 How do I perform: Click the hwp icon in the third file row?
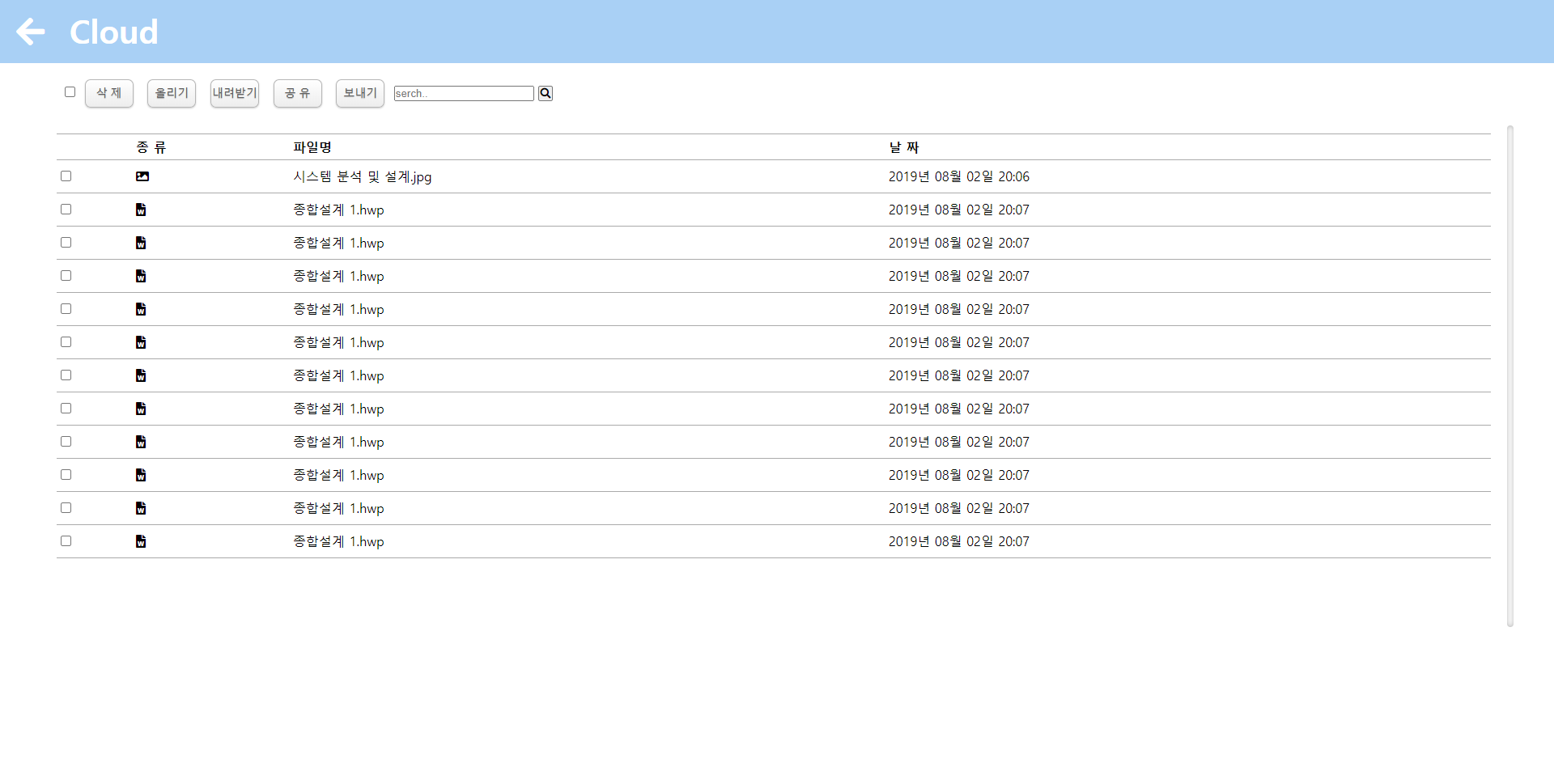pos(141,243)
